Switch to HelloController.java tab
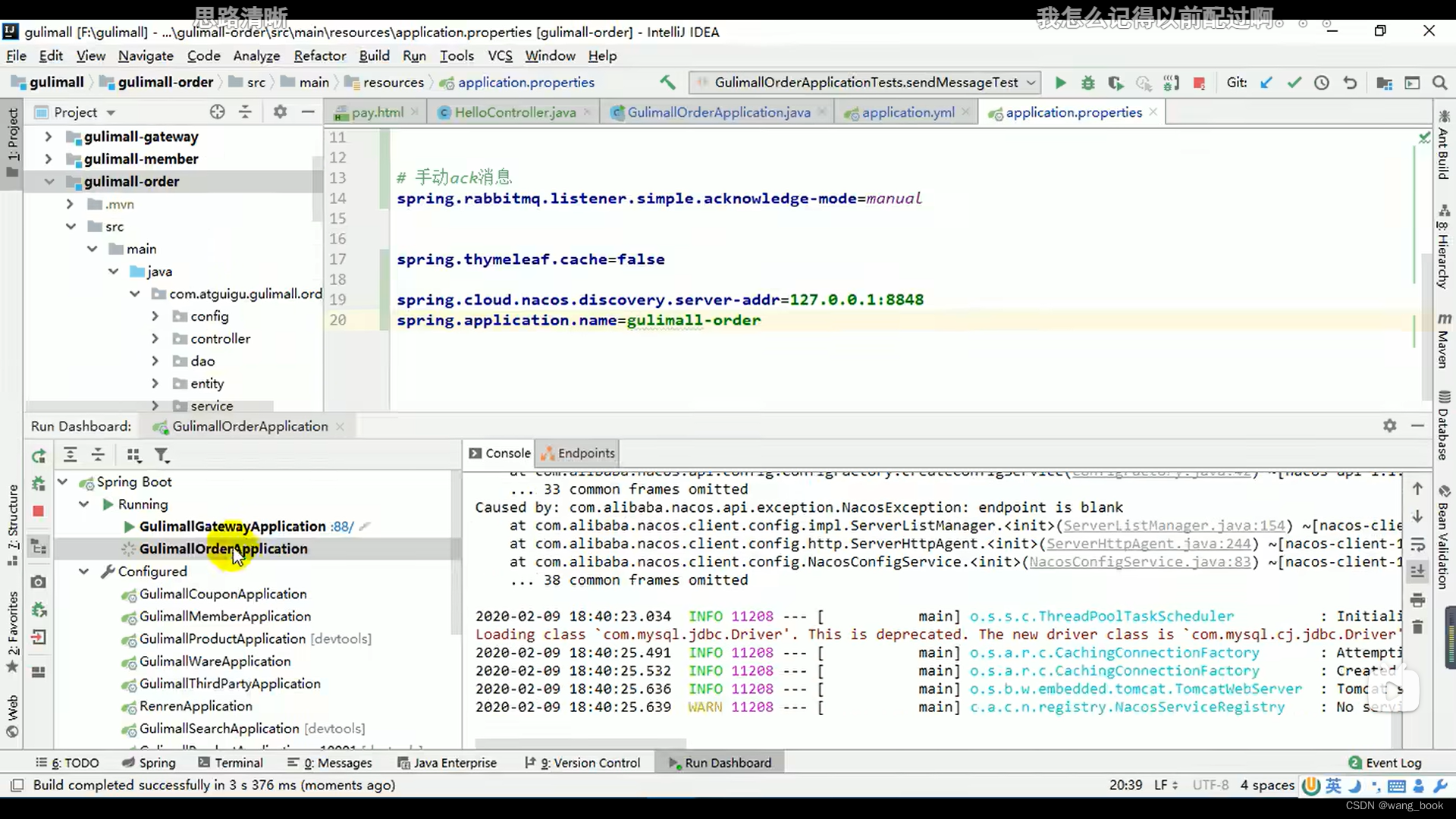This screenshot has height=819, width=1456. pos(515,112)
